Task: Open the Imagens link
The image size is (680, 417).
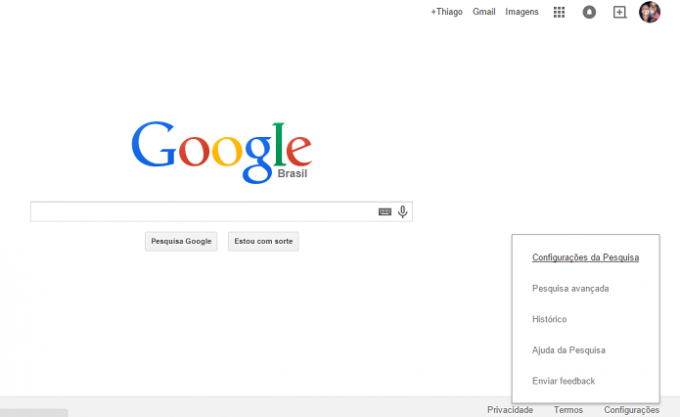Action: coord(522,12)
